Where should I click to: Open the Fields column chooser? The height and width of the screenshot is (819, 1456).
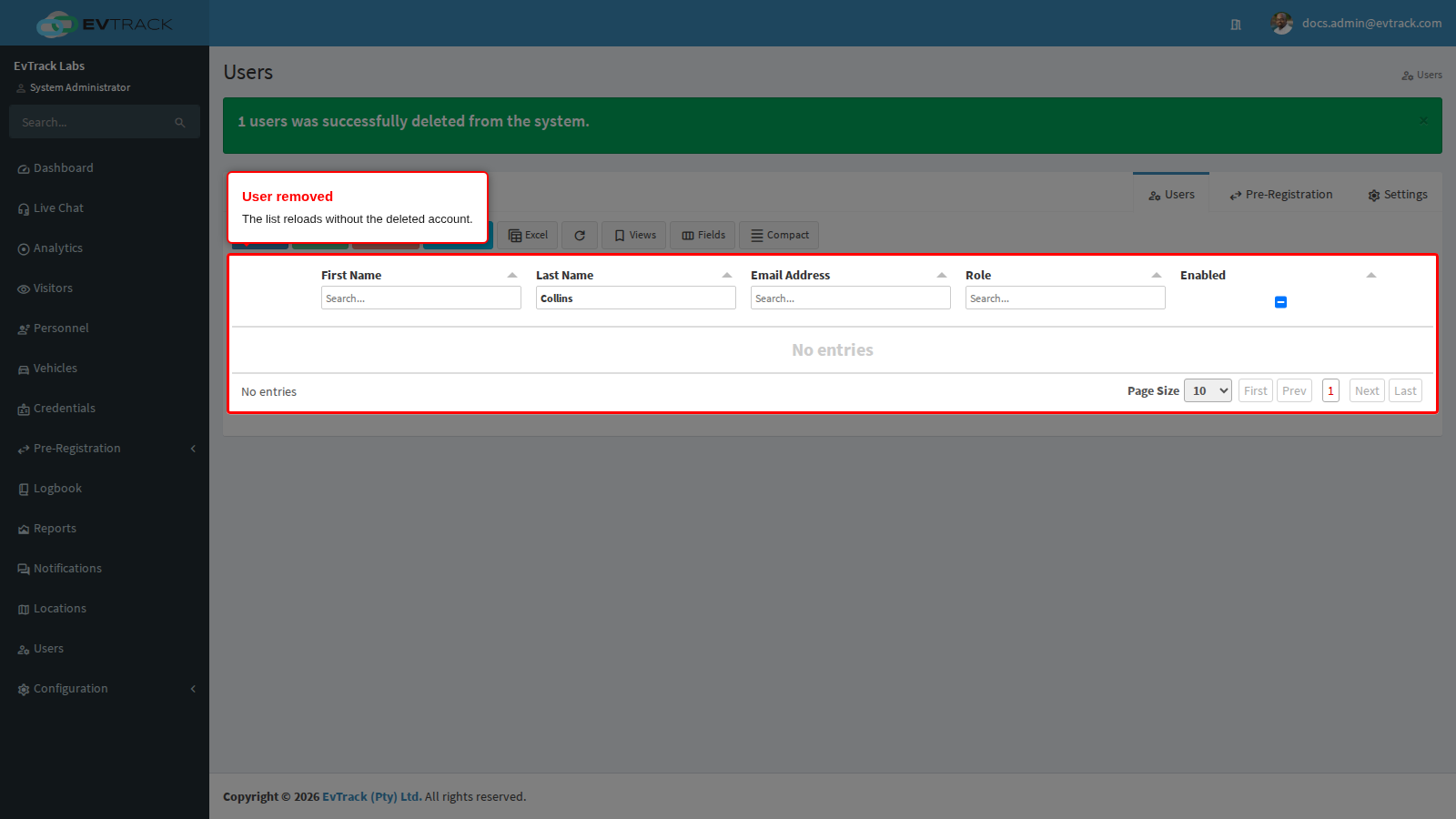pos(703,236)
